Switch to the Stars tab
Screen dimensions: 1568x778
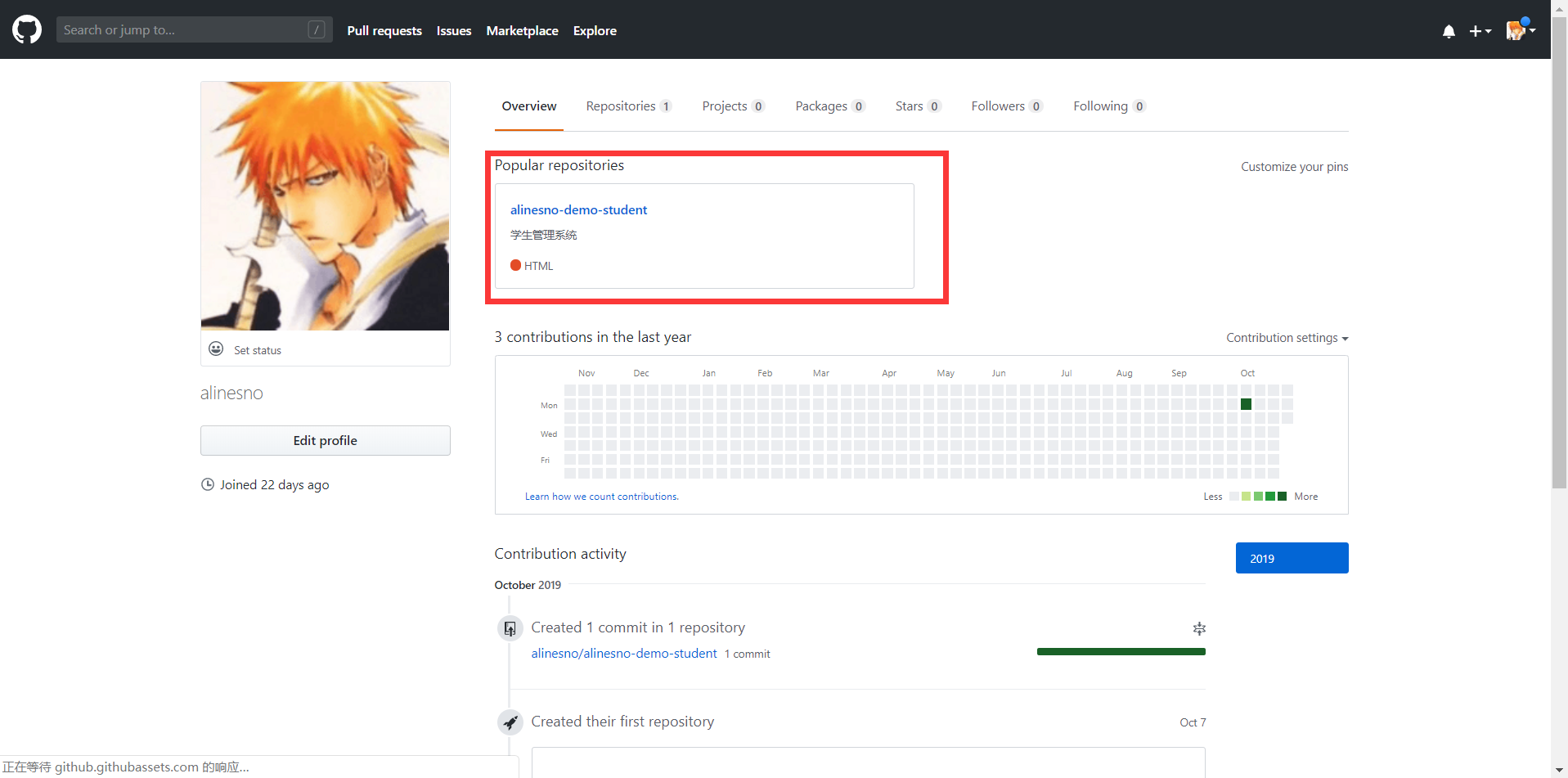point(918,106)
